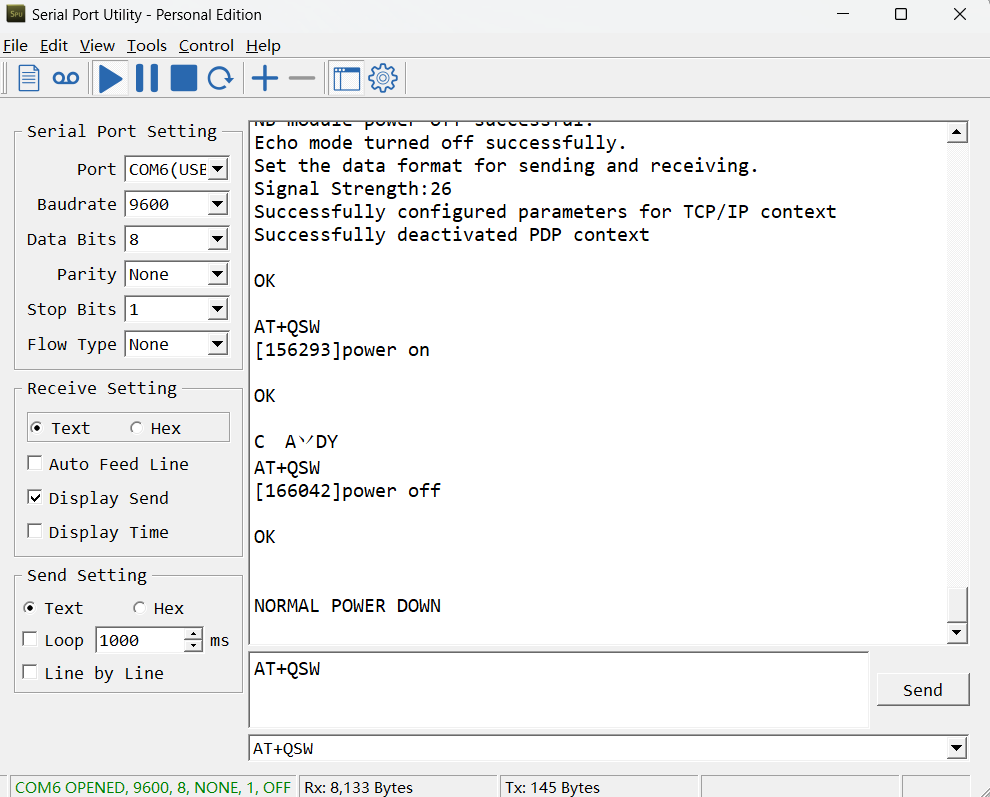Image resolution: width=990 pixels, height=797 pixels.
Task: Open the Edit menu
Action: pos(54,45)
